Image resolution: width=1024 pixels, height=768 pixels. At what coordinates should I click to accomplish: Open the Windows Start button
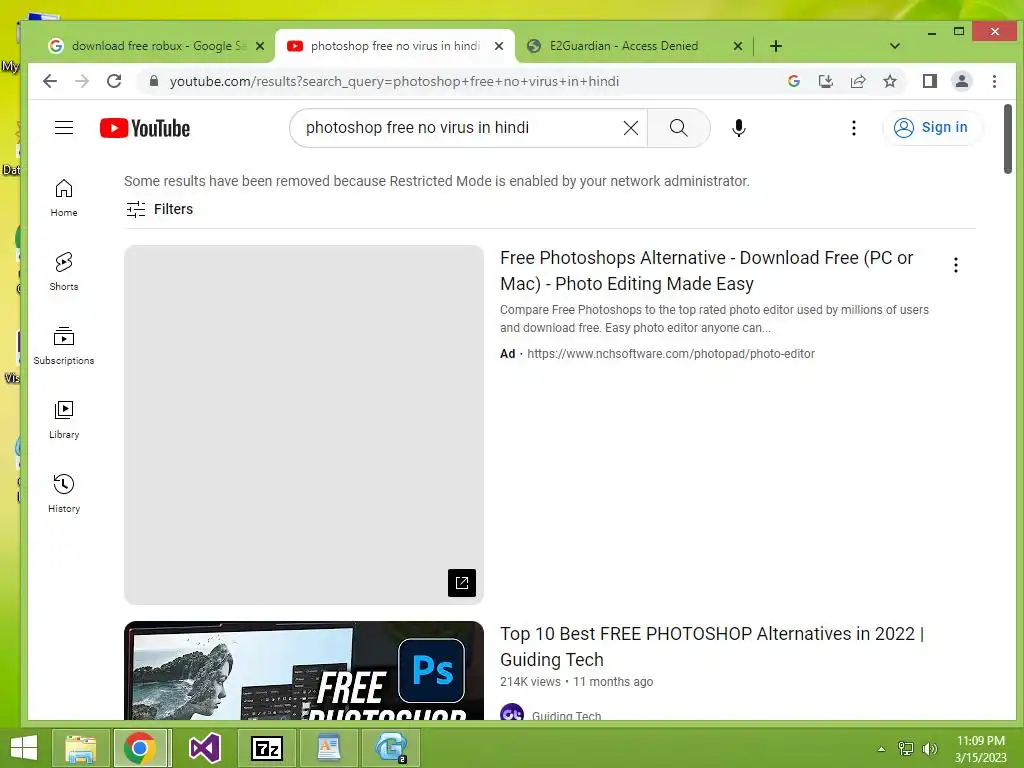coord(24,748)
